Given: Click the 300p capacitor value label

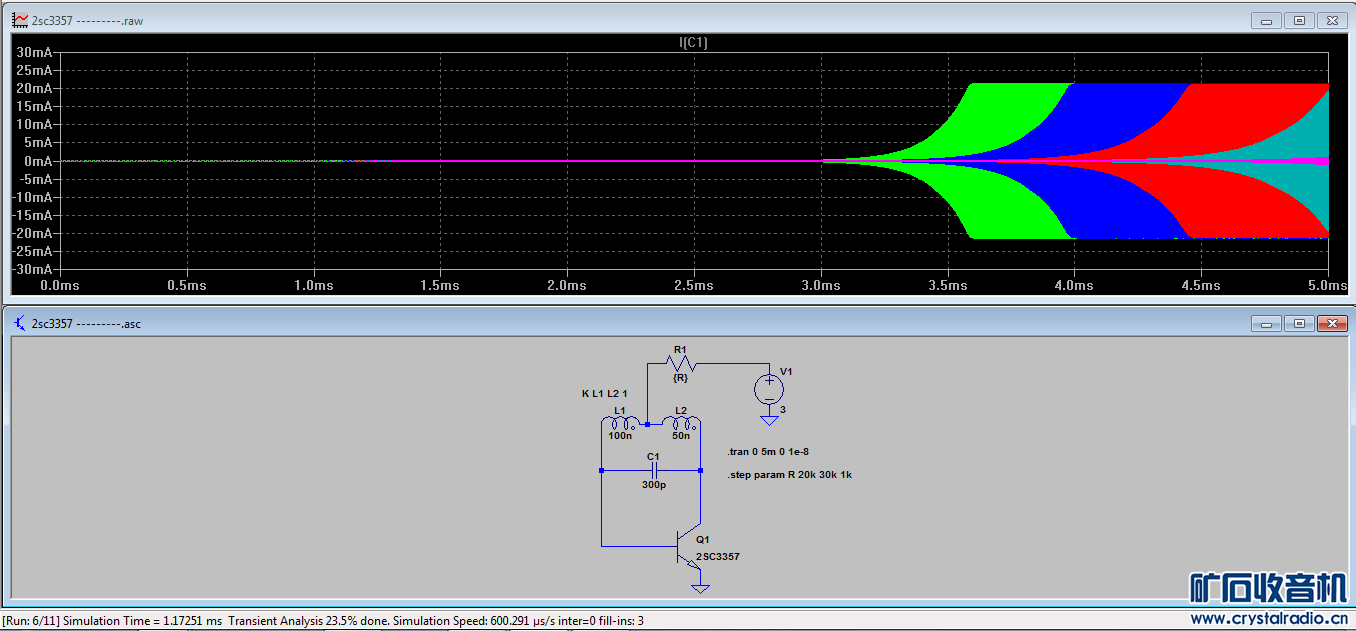Looking at the screenshot, I should [653, 485].
